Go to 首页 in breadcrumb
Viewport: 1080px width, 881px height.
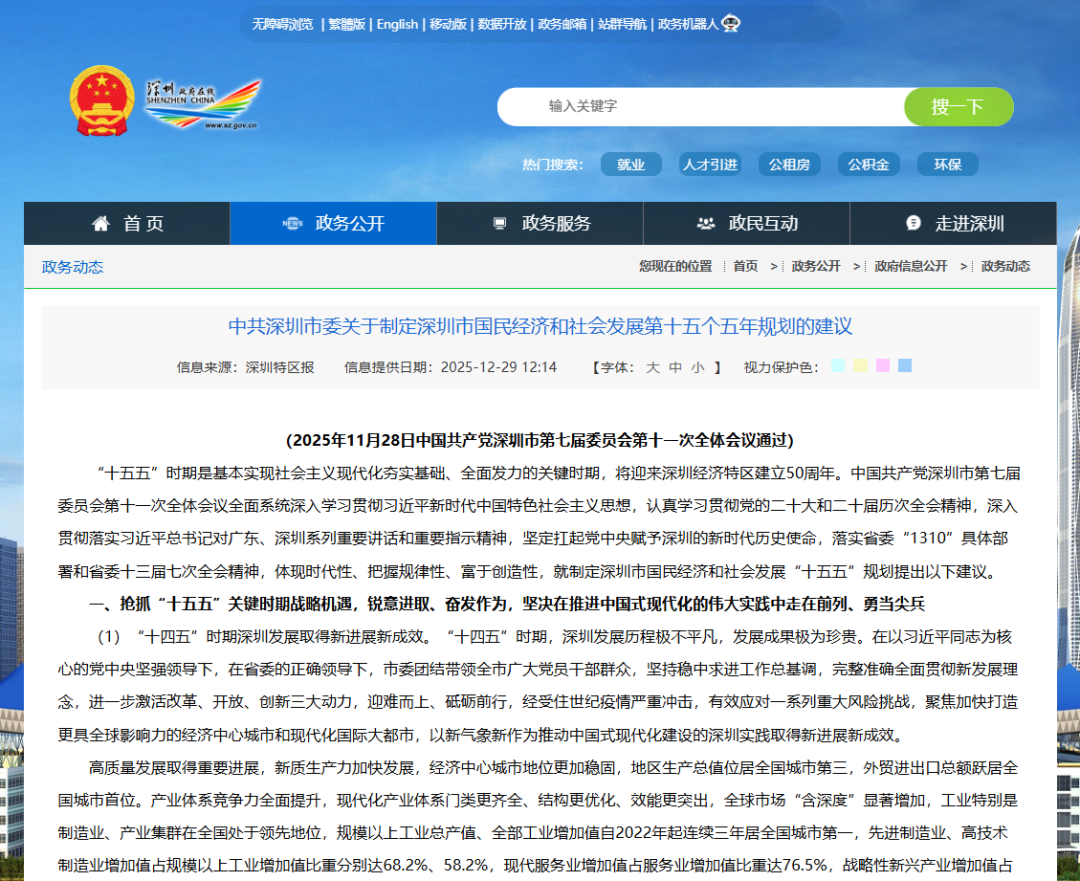coord(745,266)
